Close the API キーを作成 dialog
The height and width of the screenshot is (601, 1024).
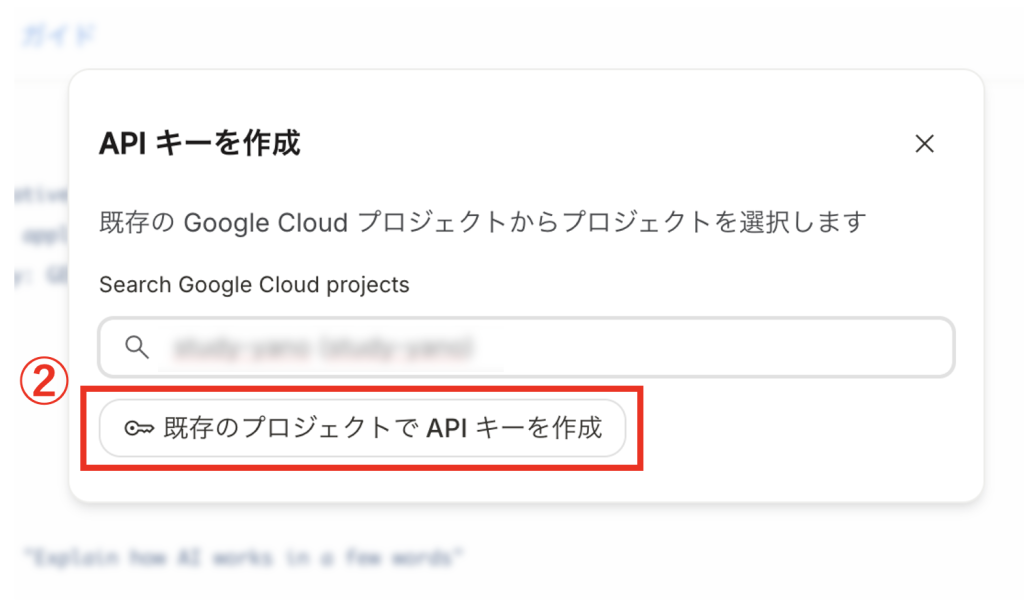[x=924, y=144]
